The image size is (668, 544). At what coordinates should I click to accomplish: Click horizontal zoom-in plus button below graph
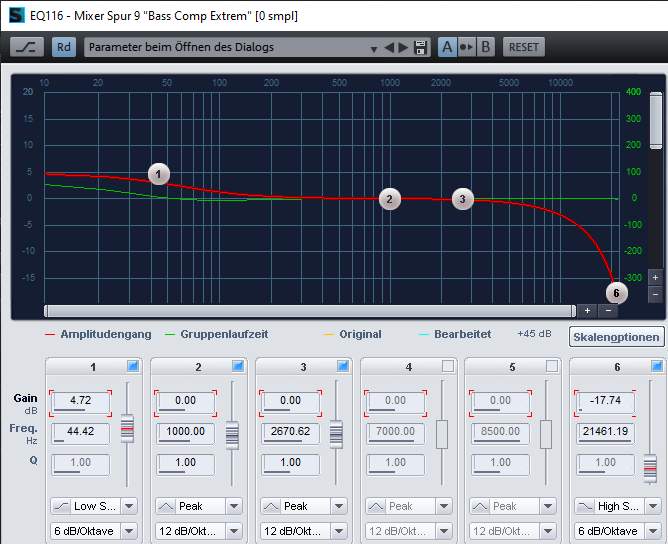(x=588, y=311)
